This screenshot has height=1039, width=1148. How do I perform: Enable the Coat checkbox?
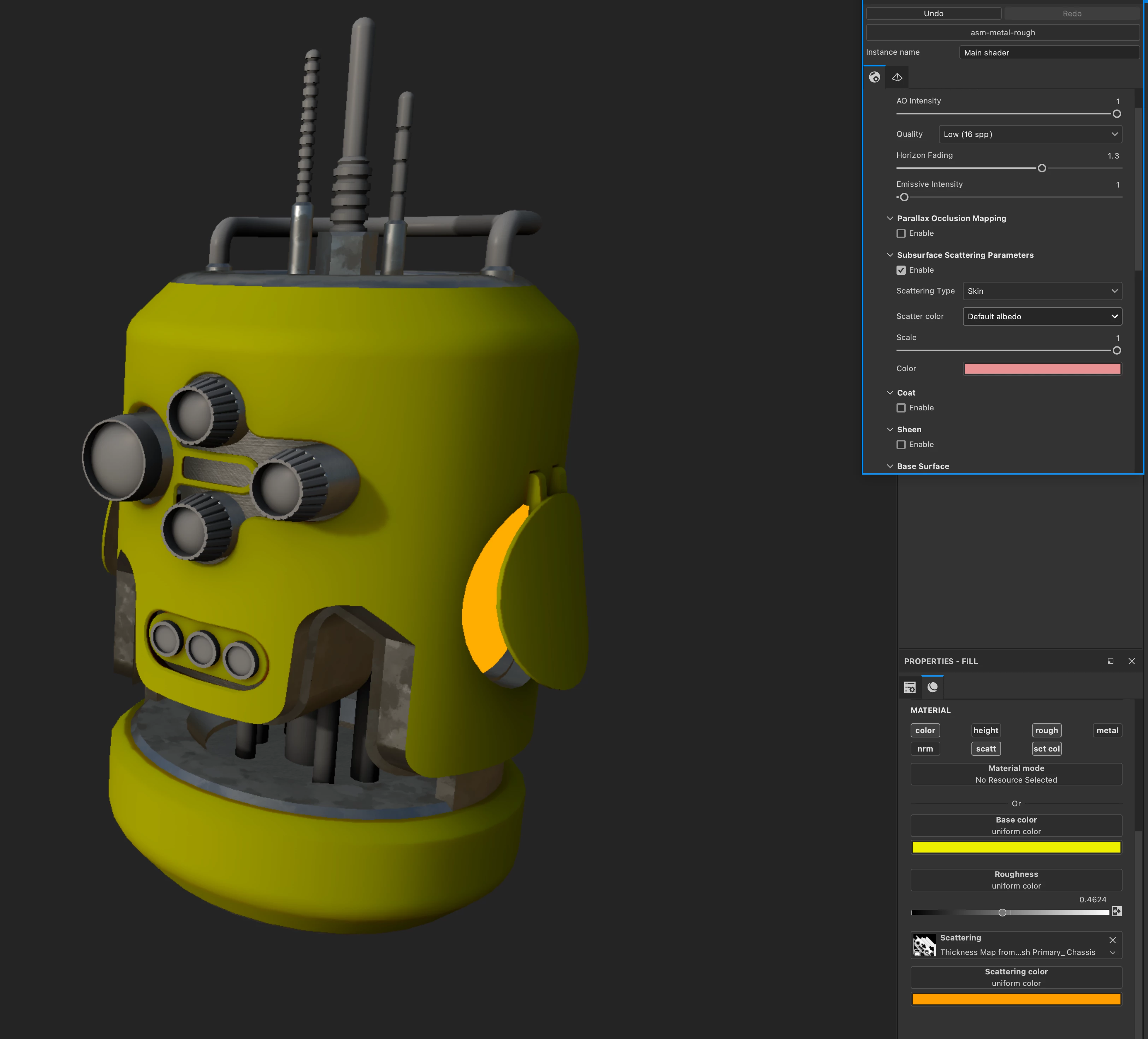[x=901, y=408]
